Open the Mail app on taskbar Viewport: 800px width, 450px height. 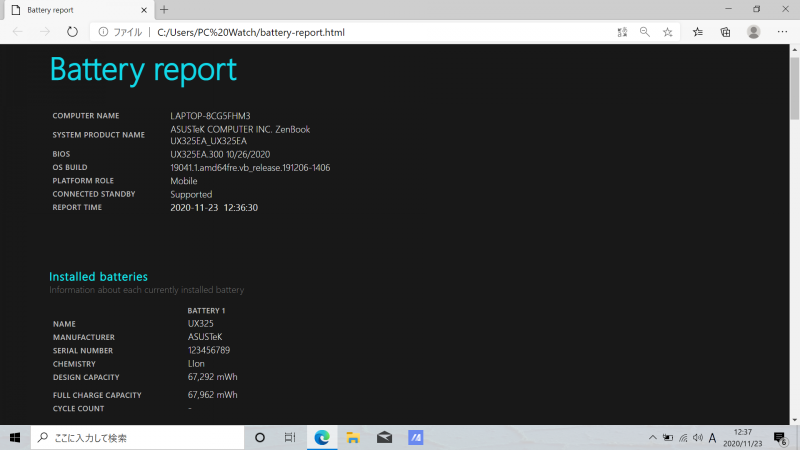pyautogui.click(x=384, y=438)
